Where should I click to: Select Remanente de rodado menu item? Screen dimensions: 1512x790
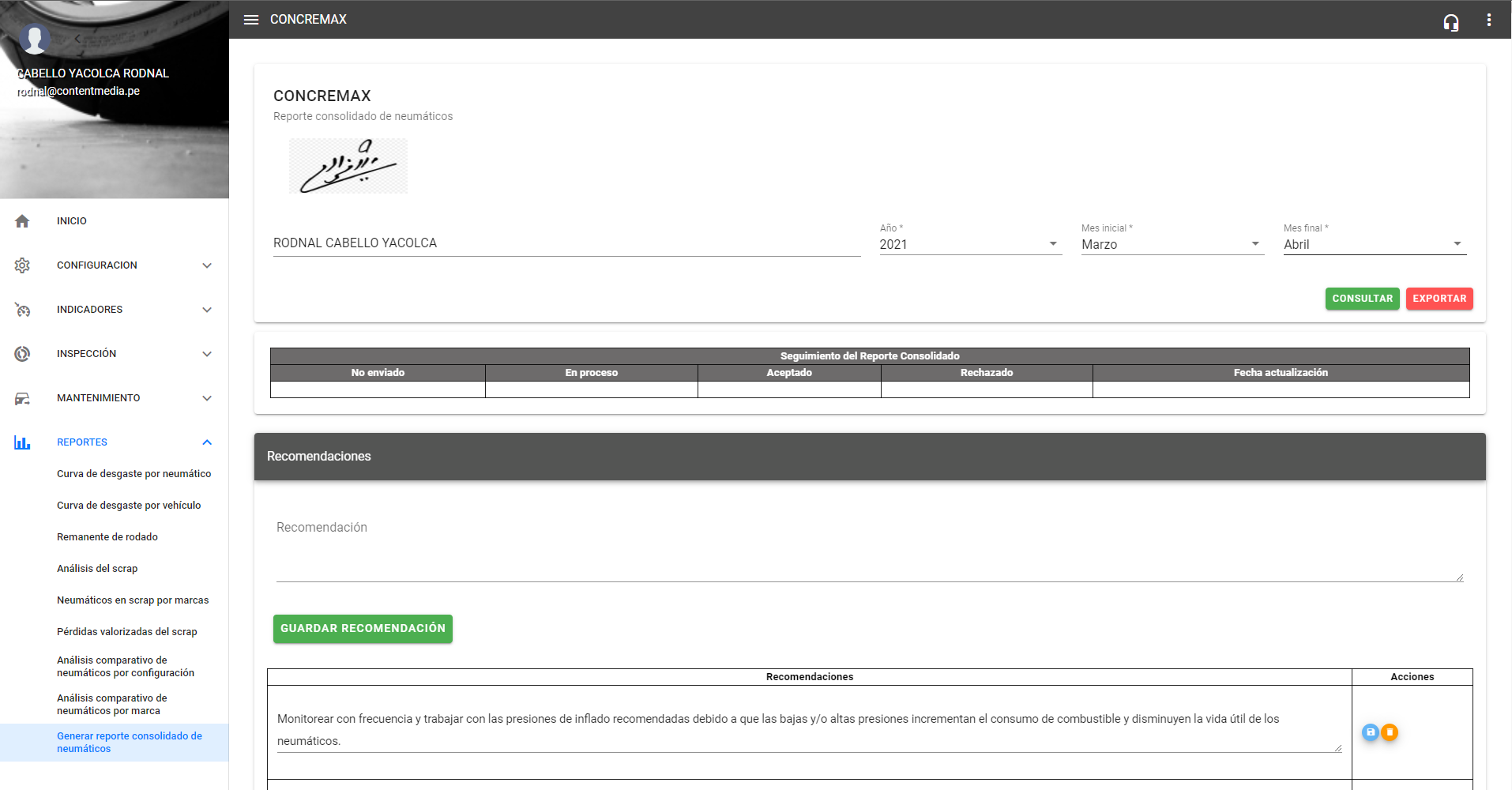(x=107, y=537)
